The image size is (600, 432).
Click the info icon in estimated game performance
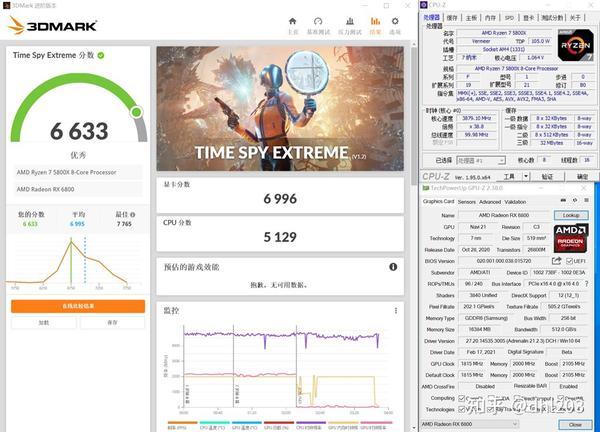tap(393, 267)
